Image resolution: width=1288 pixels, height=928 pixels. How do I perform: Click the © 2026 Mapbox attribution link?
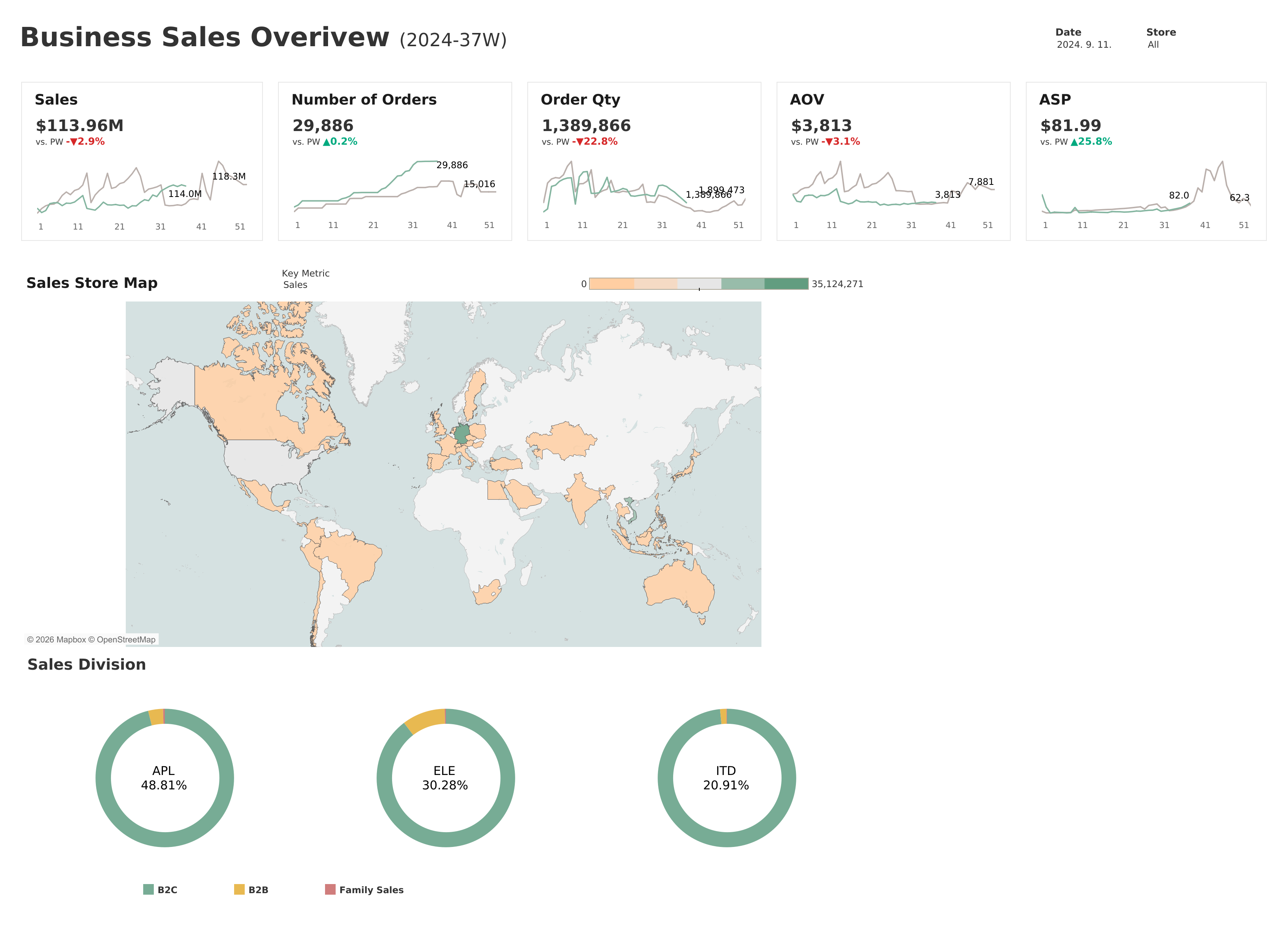point(56,639)
